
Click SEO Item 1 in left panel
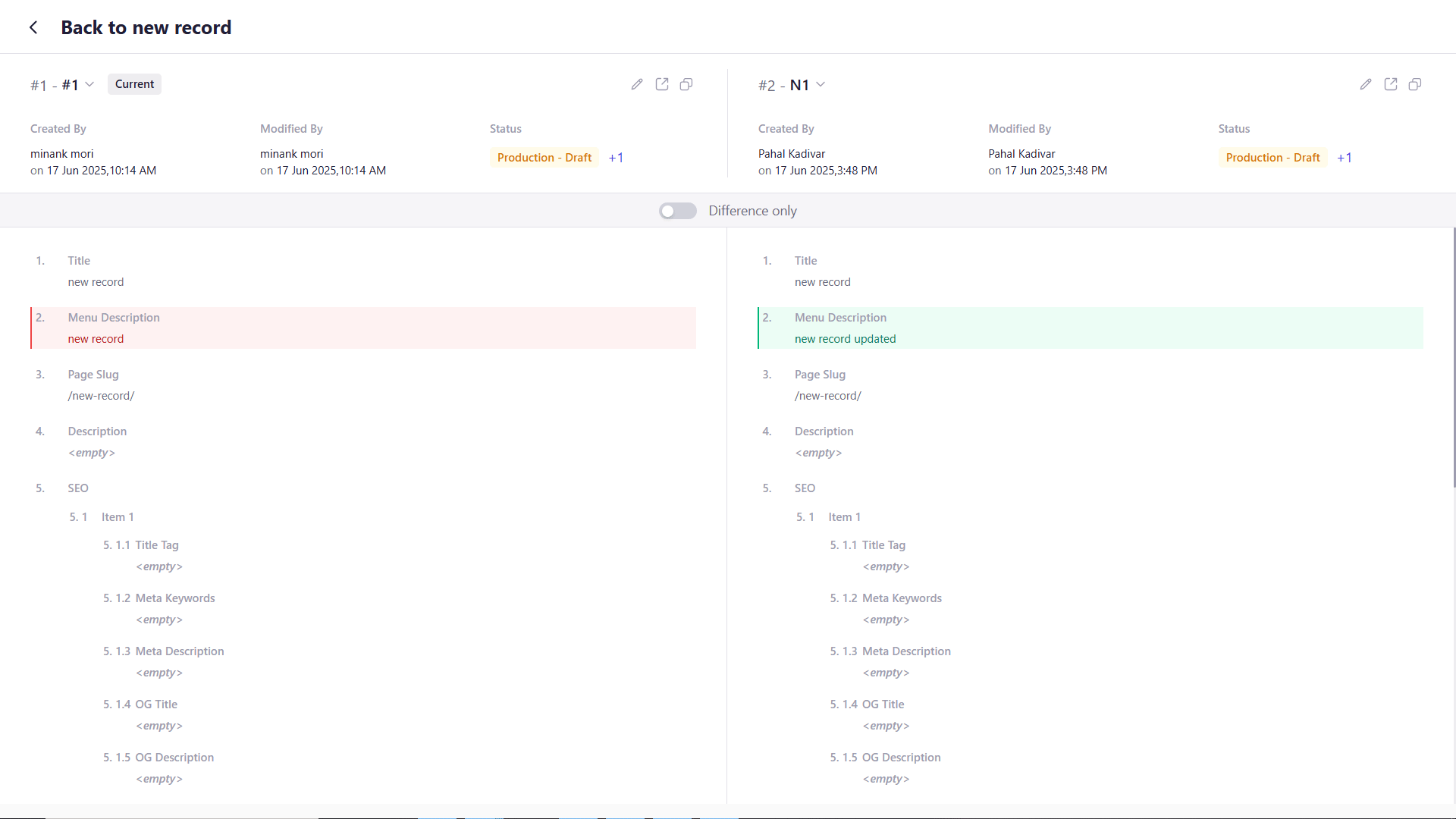(118, 517)
